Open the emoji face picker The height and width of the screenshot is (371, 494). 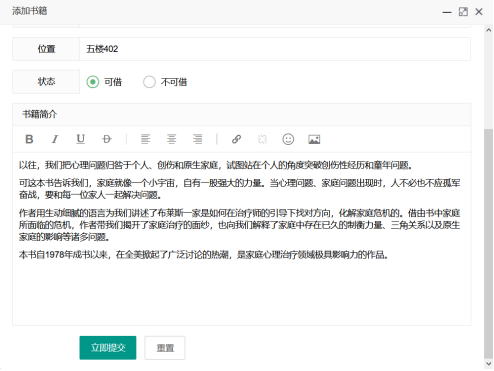click(288, 139)
